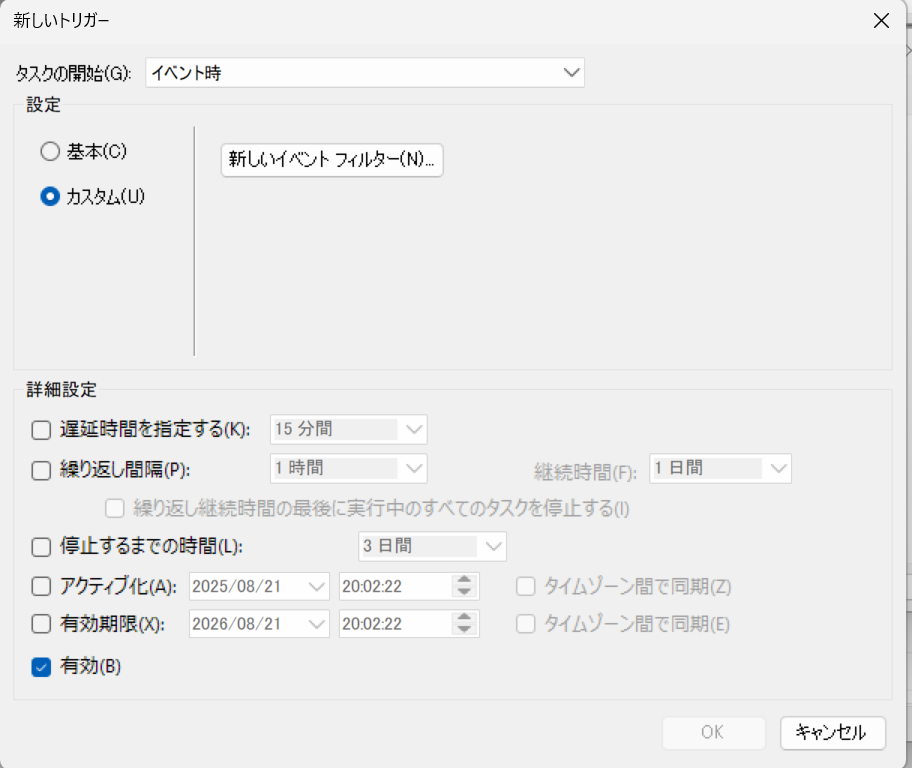Enable アクティブ化(A) checkbox
Viewport: 912px width, 768px height.
click(x=41, y=586)
